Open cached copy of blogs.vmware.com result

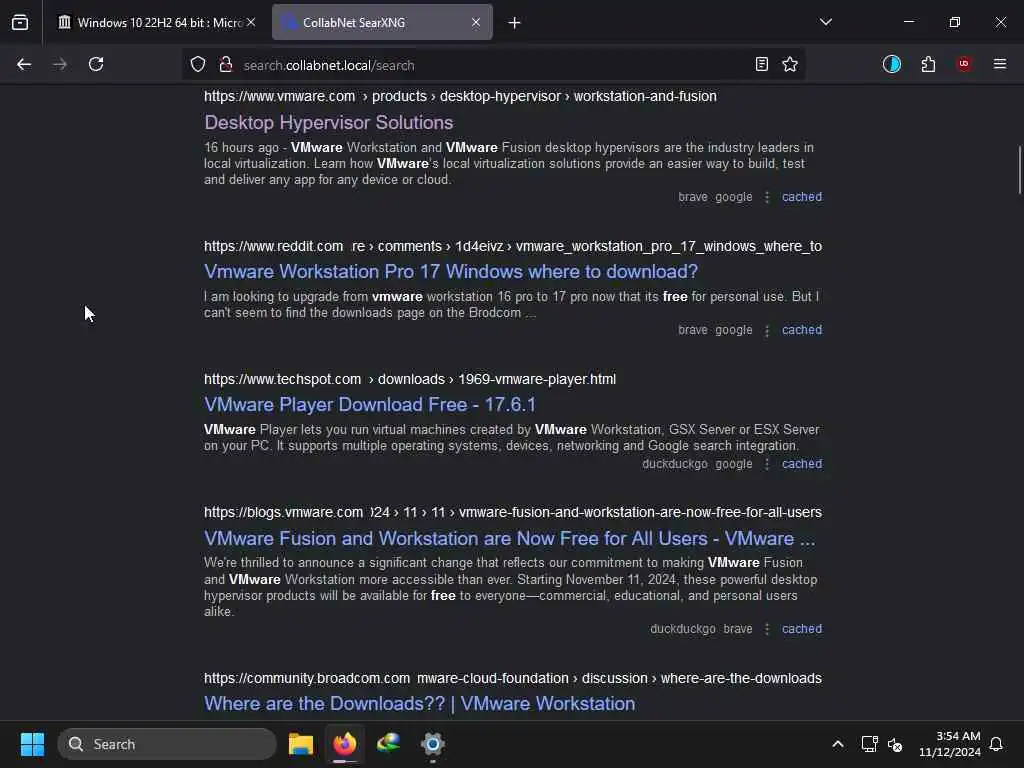click(802, 629)
